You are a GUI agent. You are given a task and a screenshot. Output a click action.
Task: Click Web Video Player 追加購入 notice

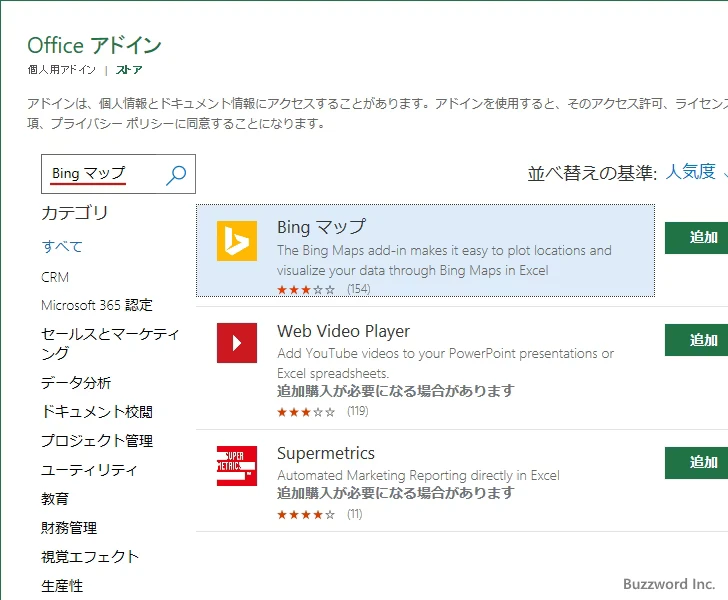coord(396,391)
